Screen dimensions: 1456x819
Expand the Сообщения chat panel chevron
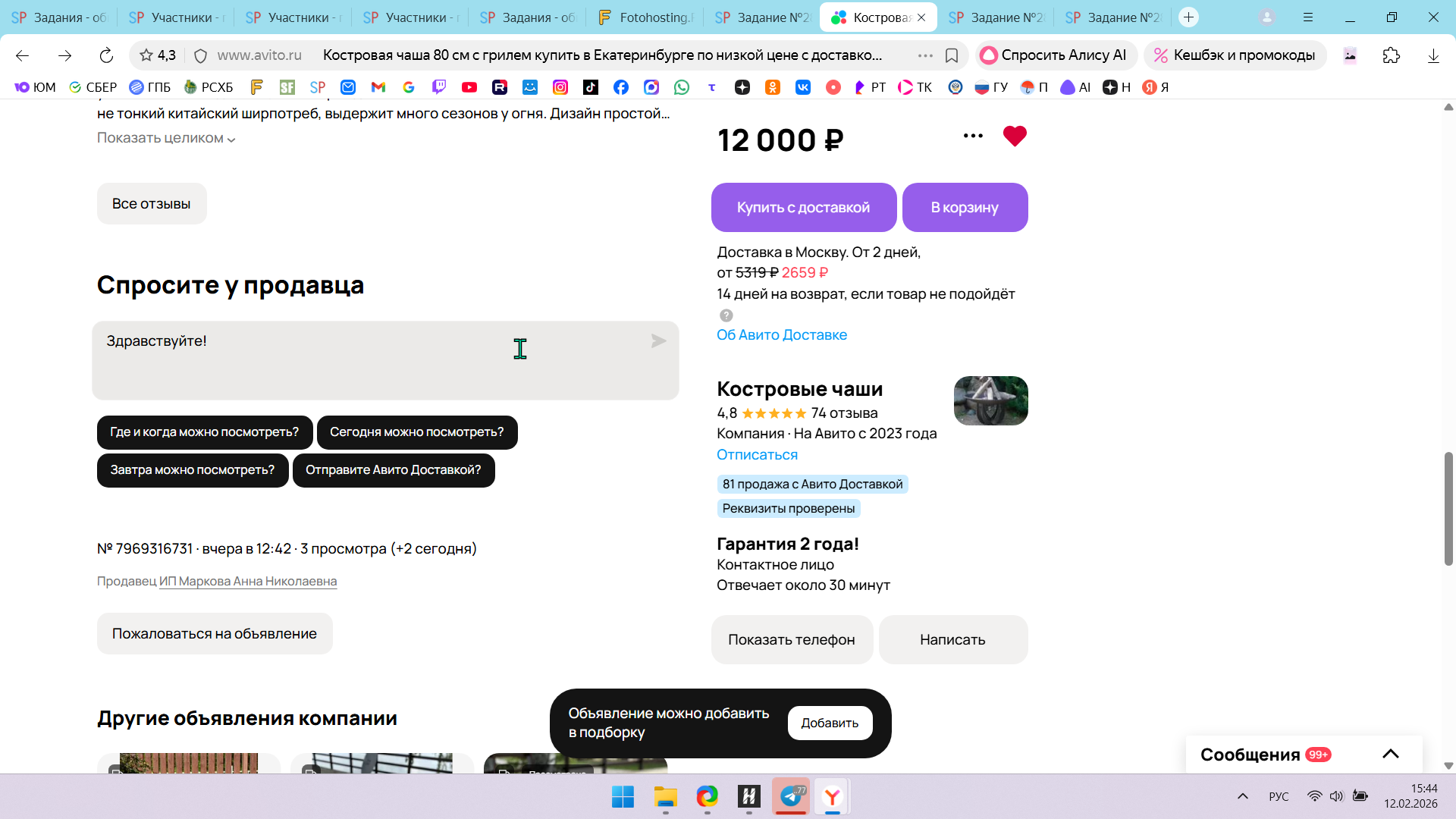(x=1390, y=754)
